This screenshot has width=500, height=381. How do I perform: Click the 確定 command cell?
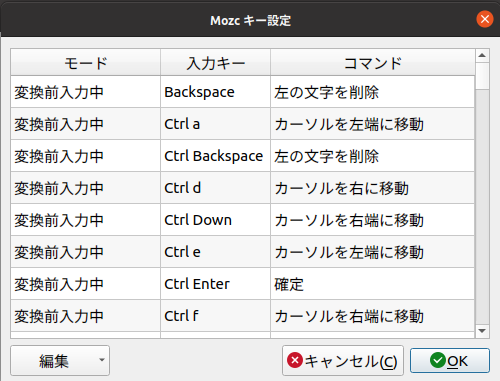(x=372, y=284)
